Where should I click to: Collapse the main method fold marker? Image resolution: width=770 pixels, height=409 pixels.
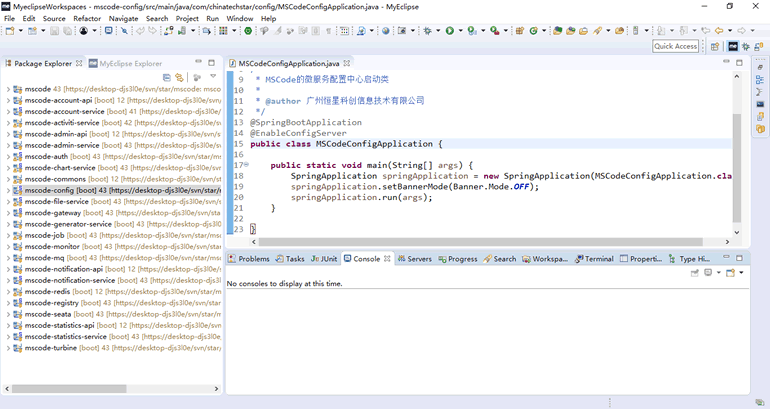pos(247,165)
